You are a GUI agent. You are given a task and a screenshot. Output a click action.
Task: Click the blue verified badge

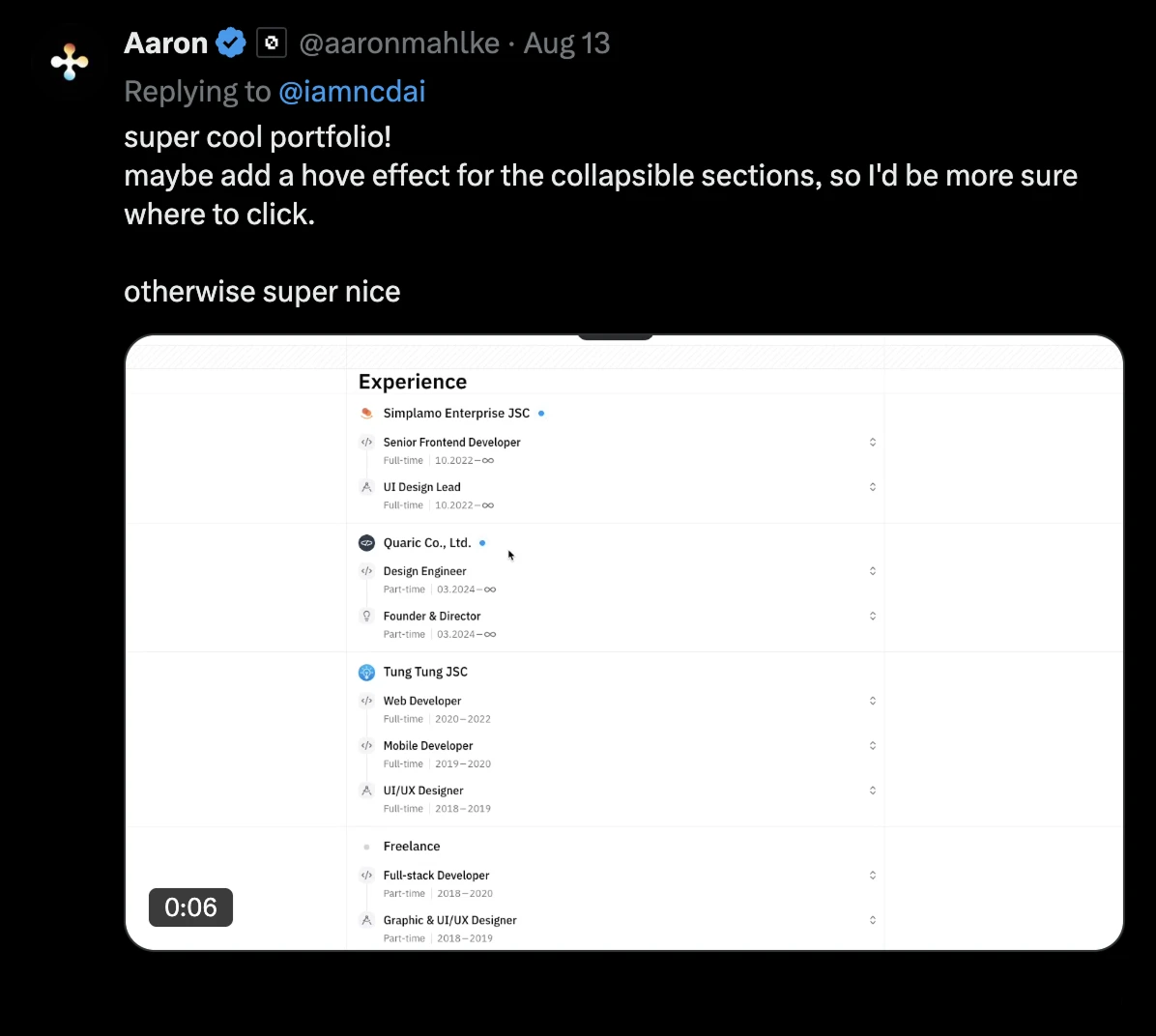click(231, 43)
